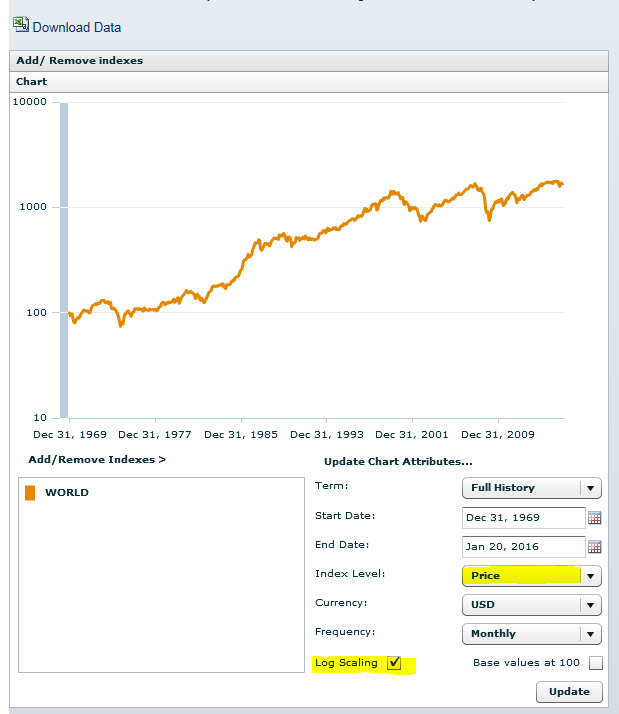Collapse the Chart section header
This screenshot has height=714, width=619.
tap(32, 82)
